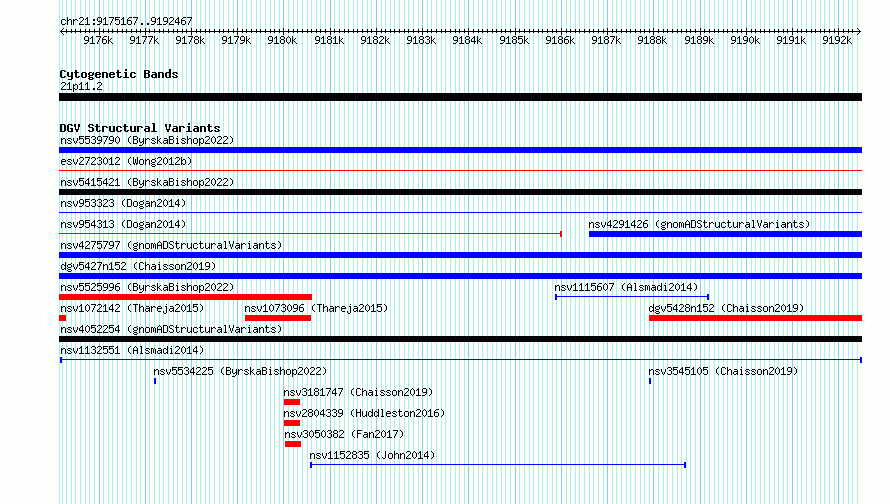
Task: Open nsv5534225 (ByrskaBishop2022) label
Action: coord(240,371)
